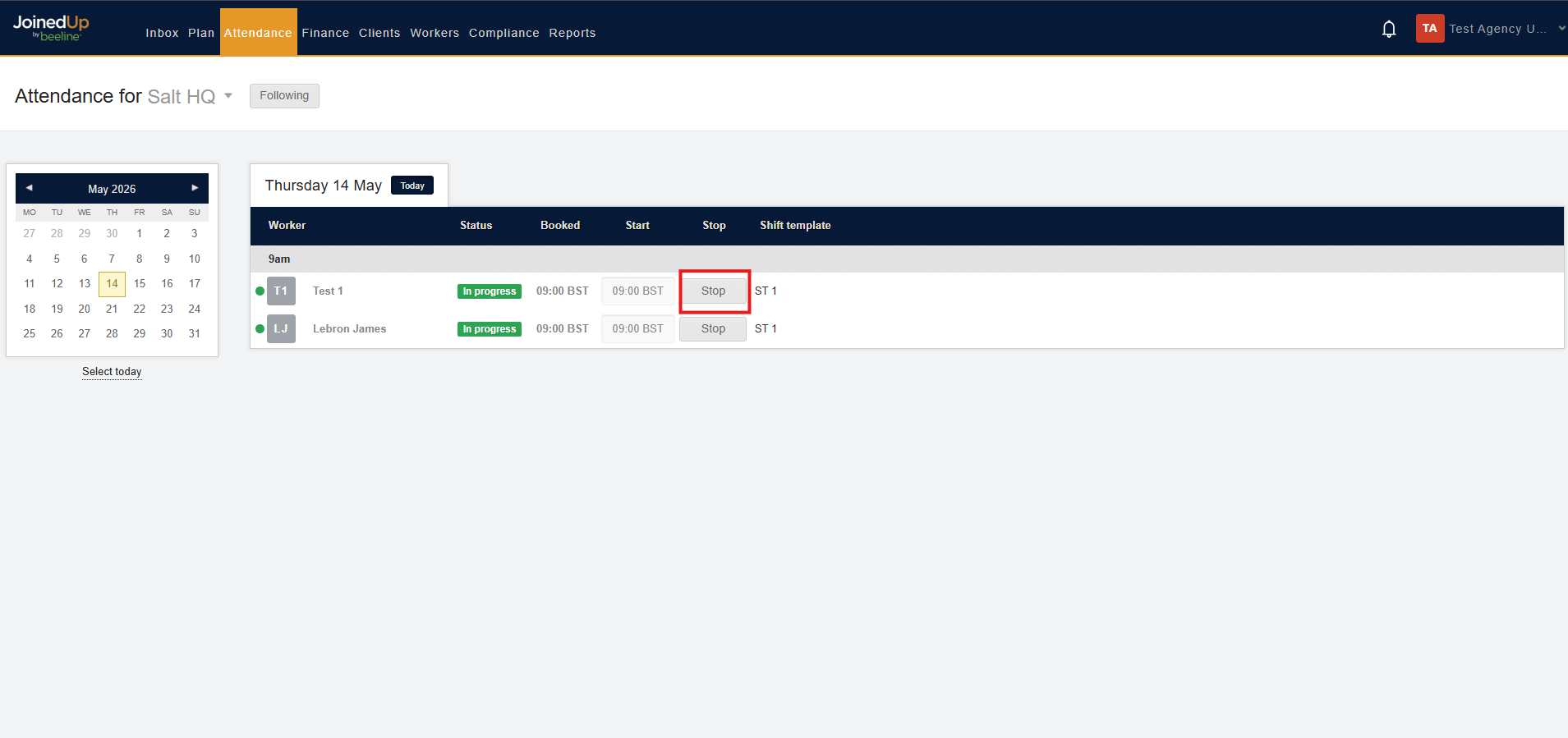Go to next month arrow in calendar
Image resolution: width=1568 pixels, height=738 pixels.
tap(195, 188)
